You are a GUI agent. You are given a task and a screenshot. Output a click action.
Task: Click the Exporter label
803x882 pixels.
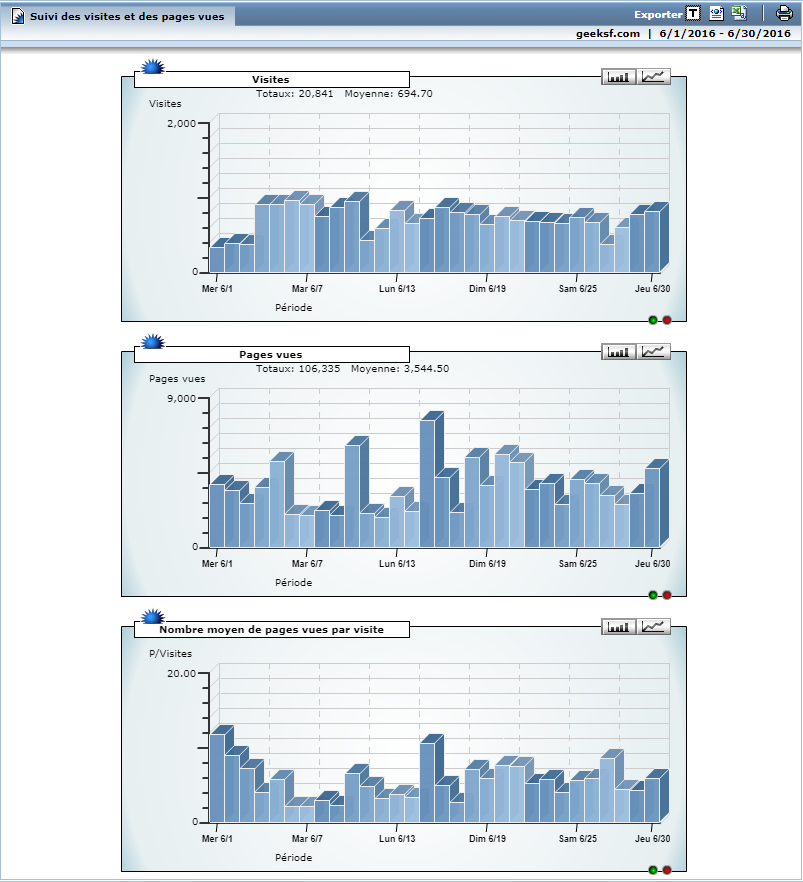pos(658,15)
